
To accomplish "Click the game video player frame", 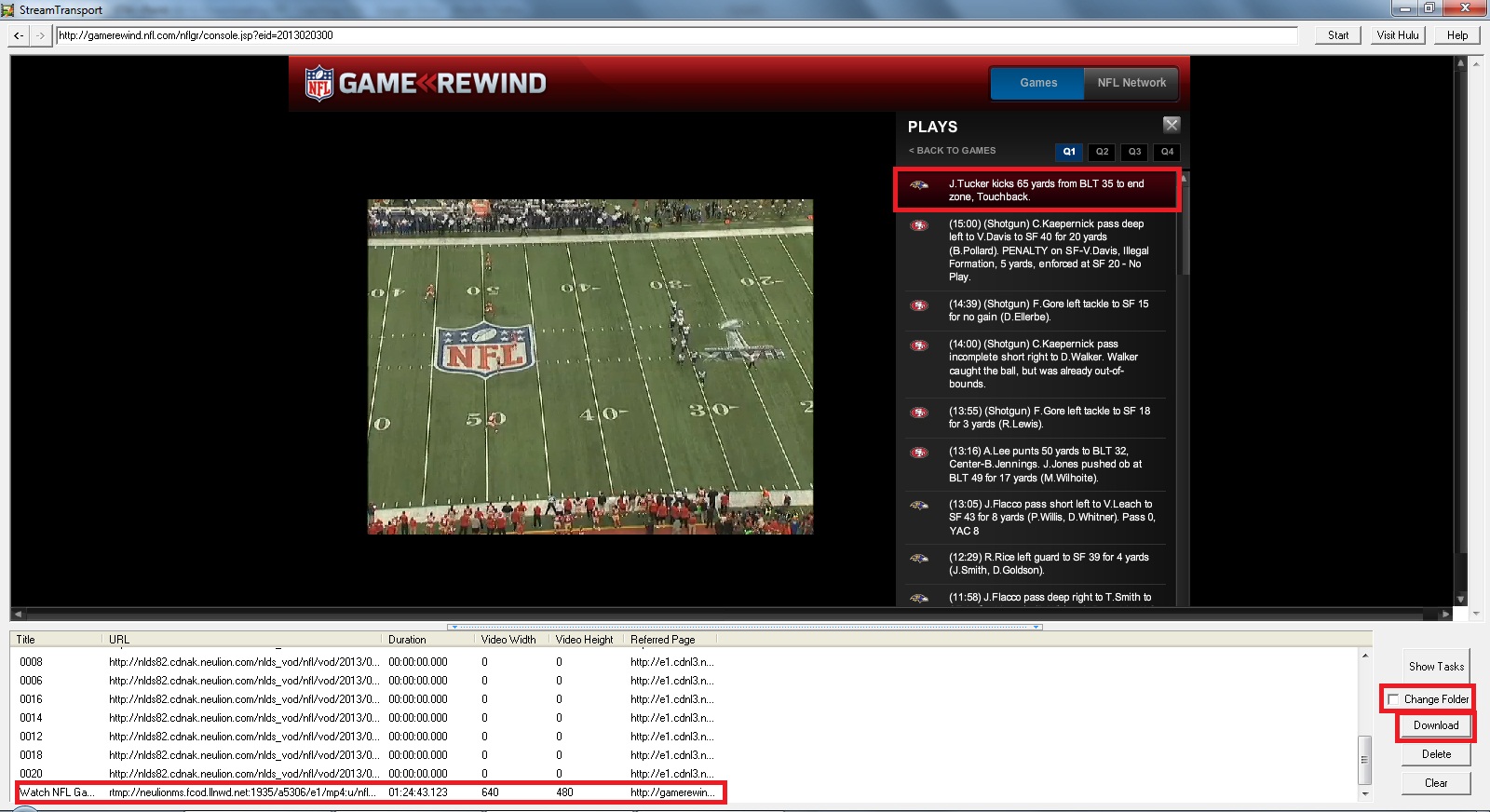I will [590, 366].
